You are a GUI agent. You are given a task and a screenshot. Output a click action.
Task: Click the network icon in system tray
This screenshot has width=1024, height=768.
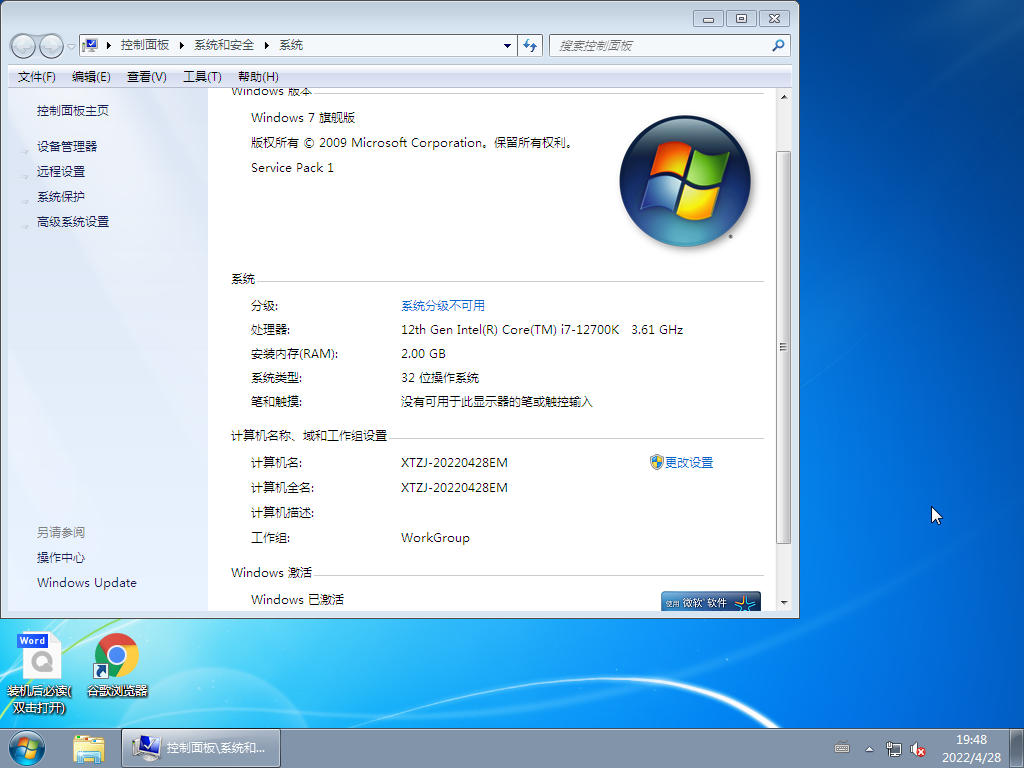(894, 747)
